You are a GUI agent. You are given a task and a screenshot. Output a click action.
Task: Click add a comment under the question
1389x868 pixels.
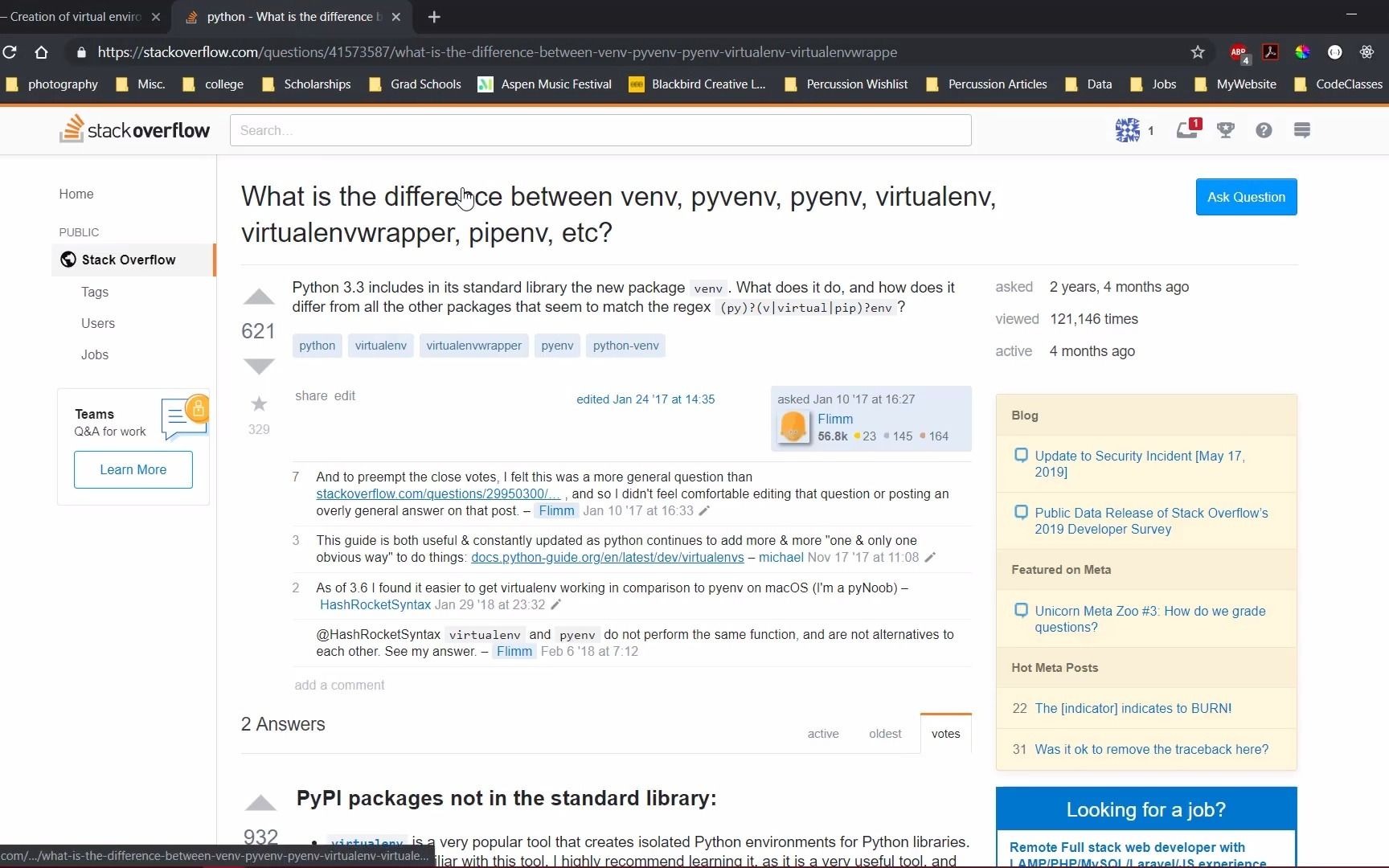[x=339, y=685]
